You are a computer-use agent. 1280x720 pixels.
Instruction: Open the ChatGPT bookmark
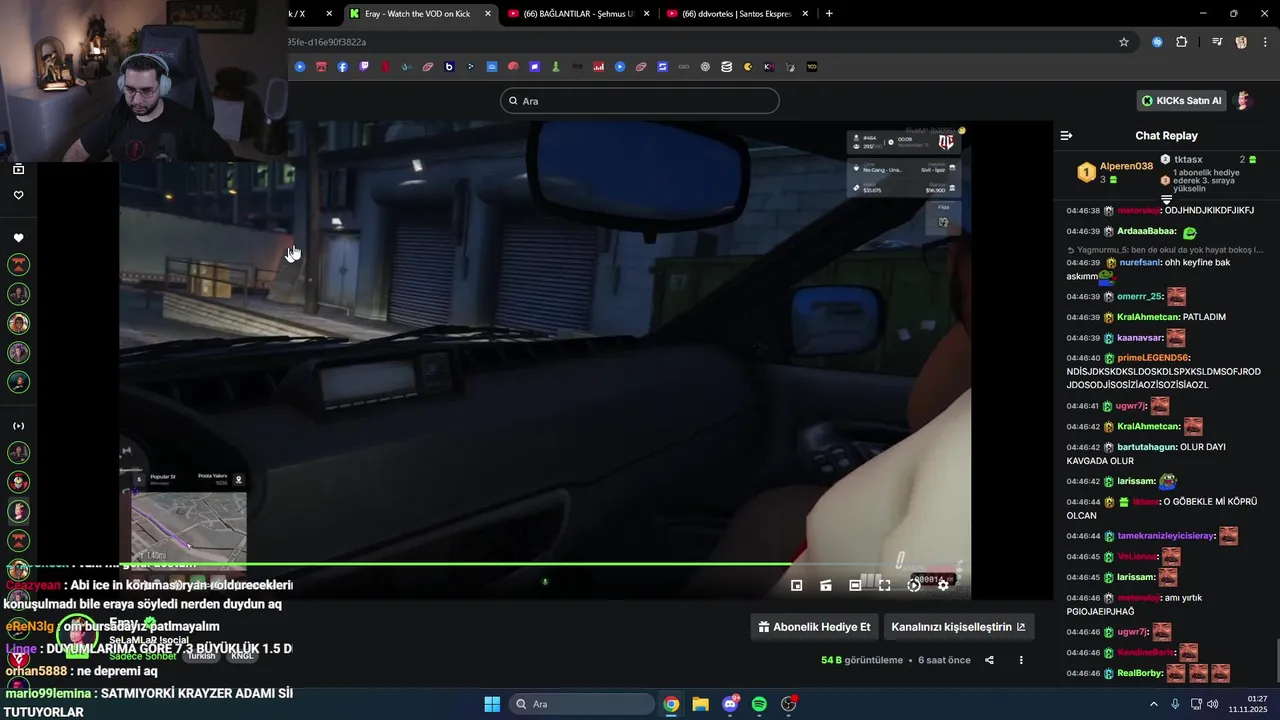pyautogui.click(x=705, y=67)
